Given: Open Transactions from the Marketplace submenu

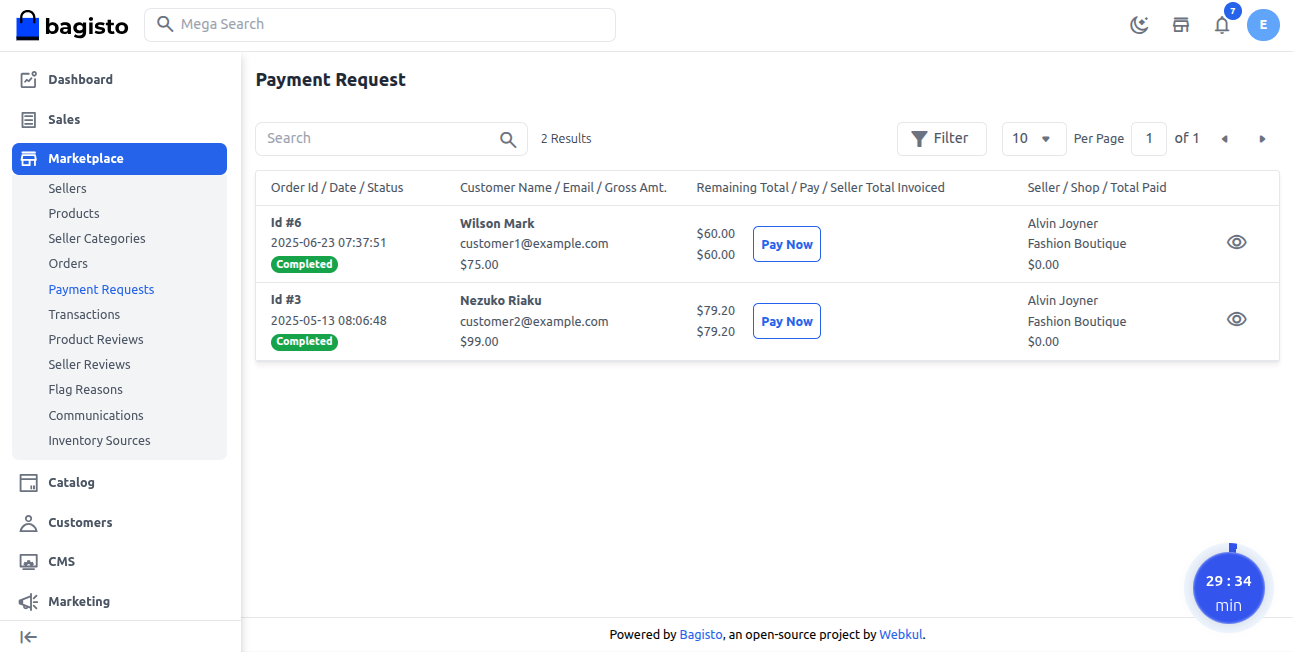Looking at the screenshot, I should tap(84, 314).
